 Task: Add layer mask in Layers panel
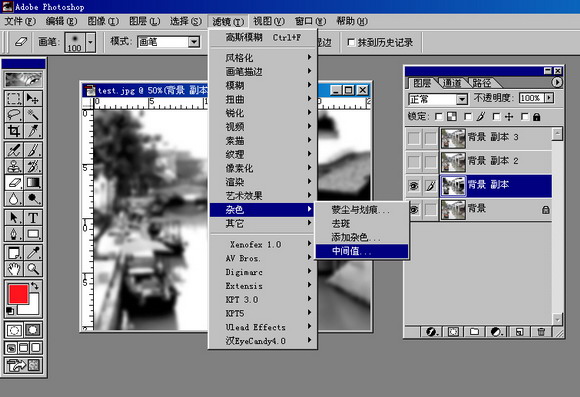pyautogui.click(x=453, y=332)
